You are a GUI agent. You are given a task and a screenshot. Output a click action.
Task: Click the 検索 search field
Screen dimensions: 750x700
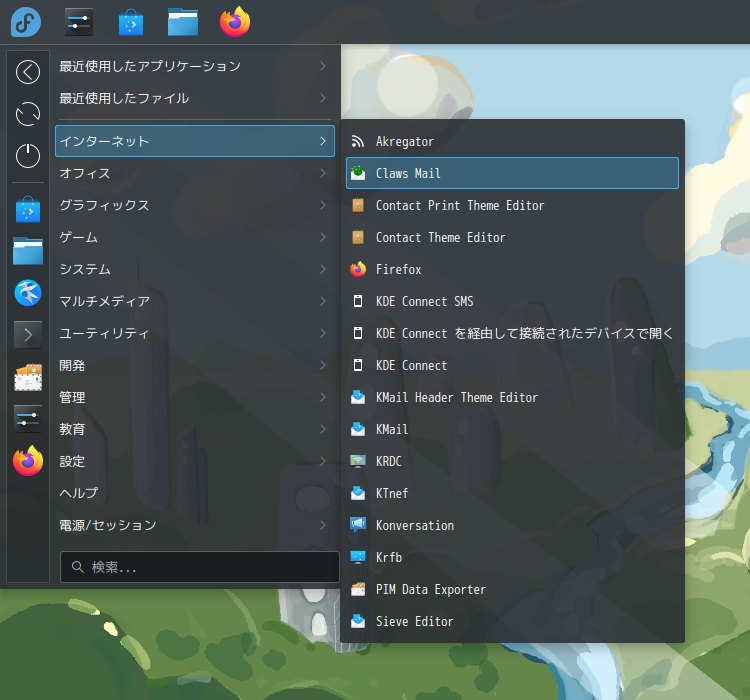[x=199, y=567]
